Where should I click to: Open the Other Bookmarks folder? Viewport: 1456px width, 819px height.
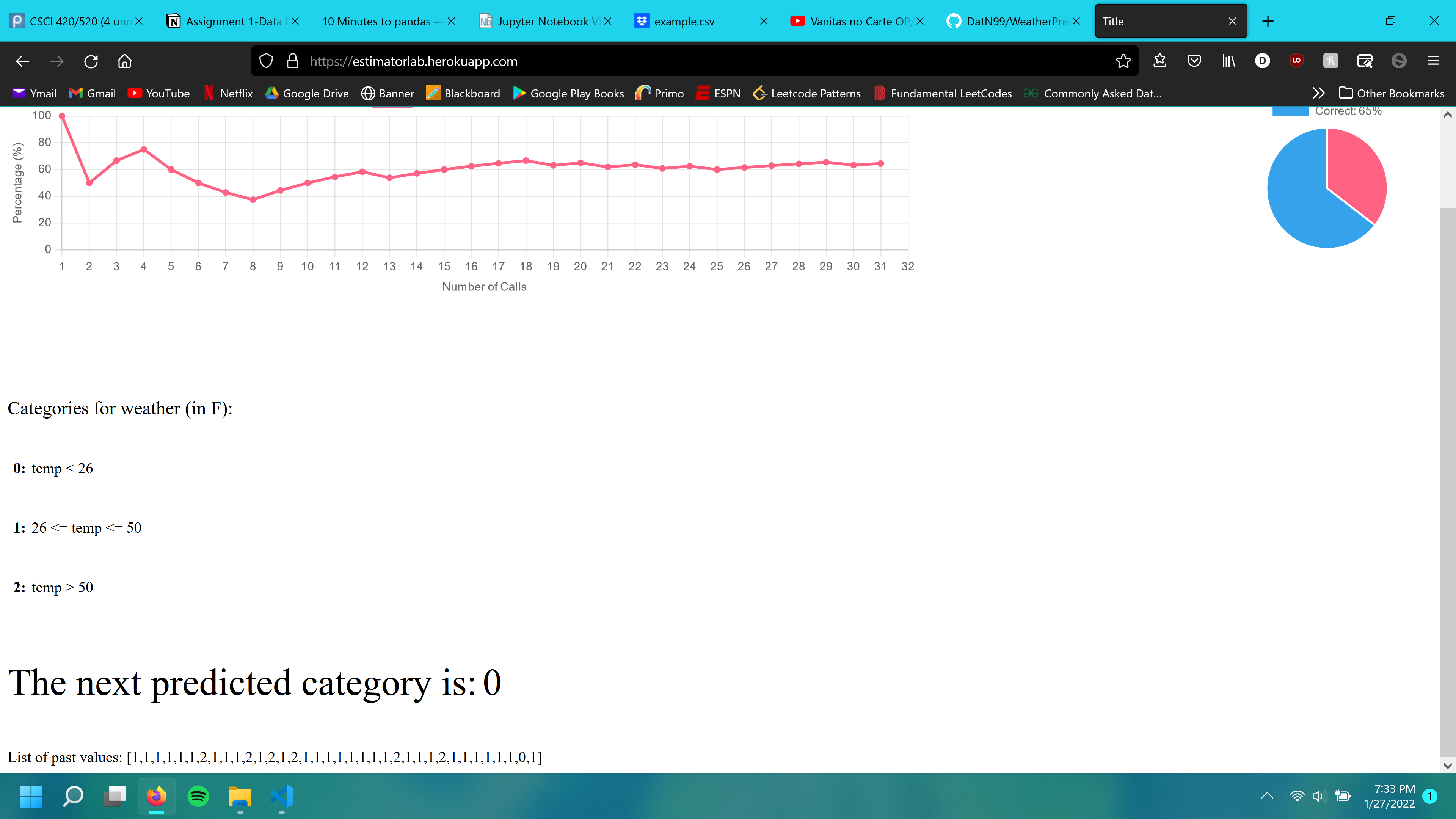point(1392,93)
